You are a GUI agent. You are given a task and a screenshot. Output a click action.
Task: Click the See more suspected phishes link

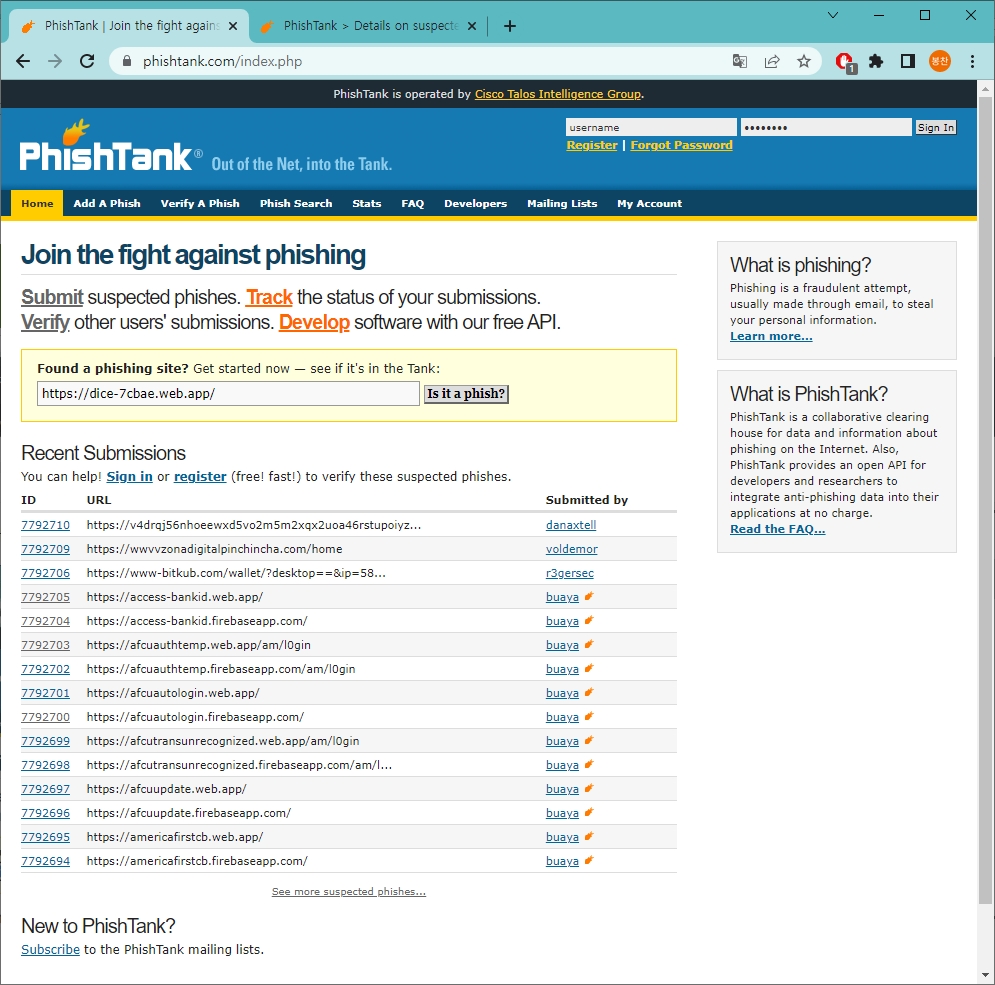348,892
